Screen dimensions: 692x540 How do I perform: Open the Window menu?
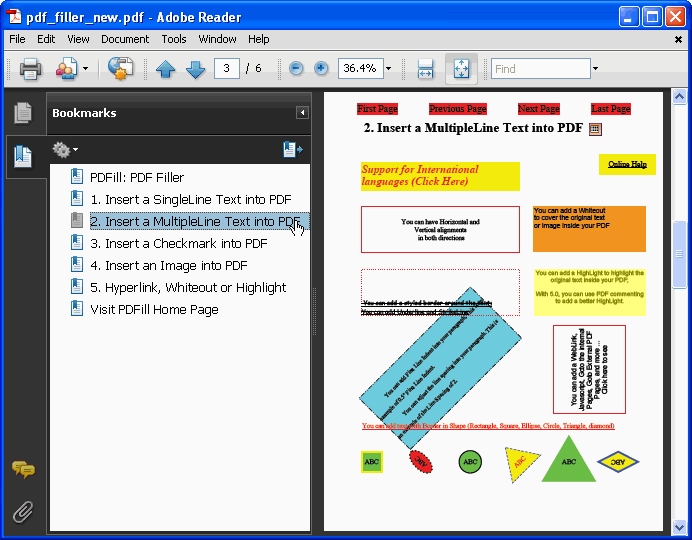[217, 39]
